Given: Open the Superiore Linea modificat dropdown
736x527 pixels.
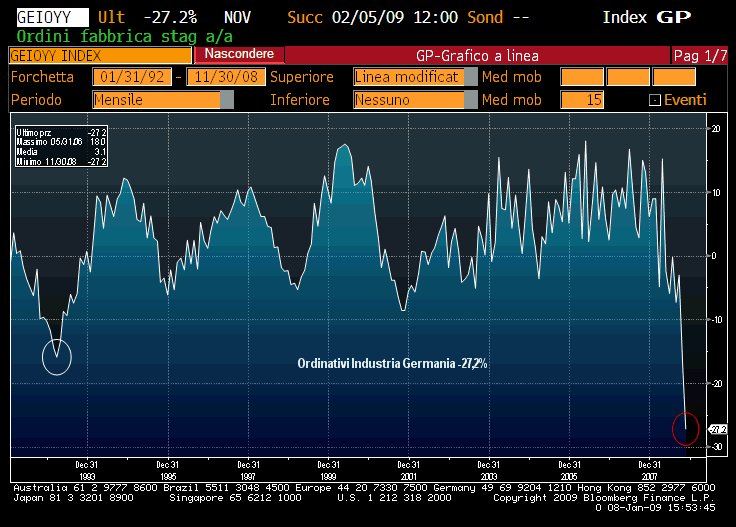Looking at the screenshot, I should click(415, 76).
